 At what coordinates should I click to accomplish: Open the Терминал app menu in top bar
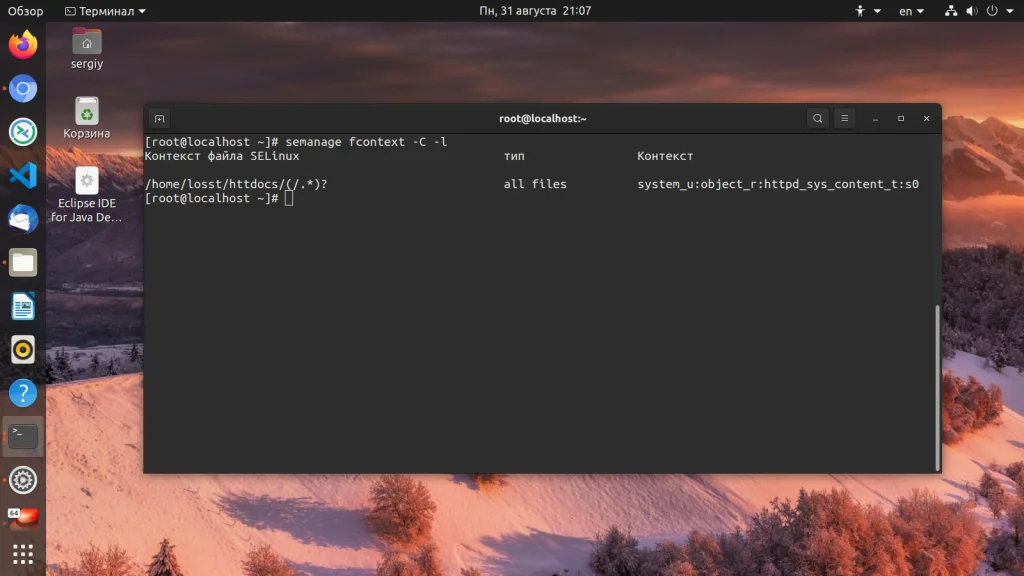tap(105, 11)
